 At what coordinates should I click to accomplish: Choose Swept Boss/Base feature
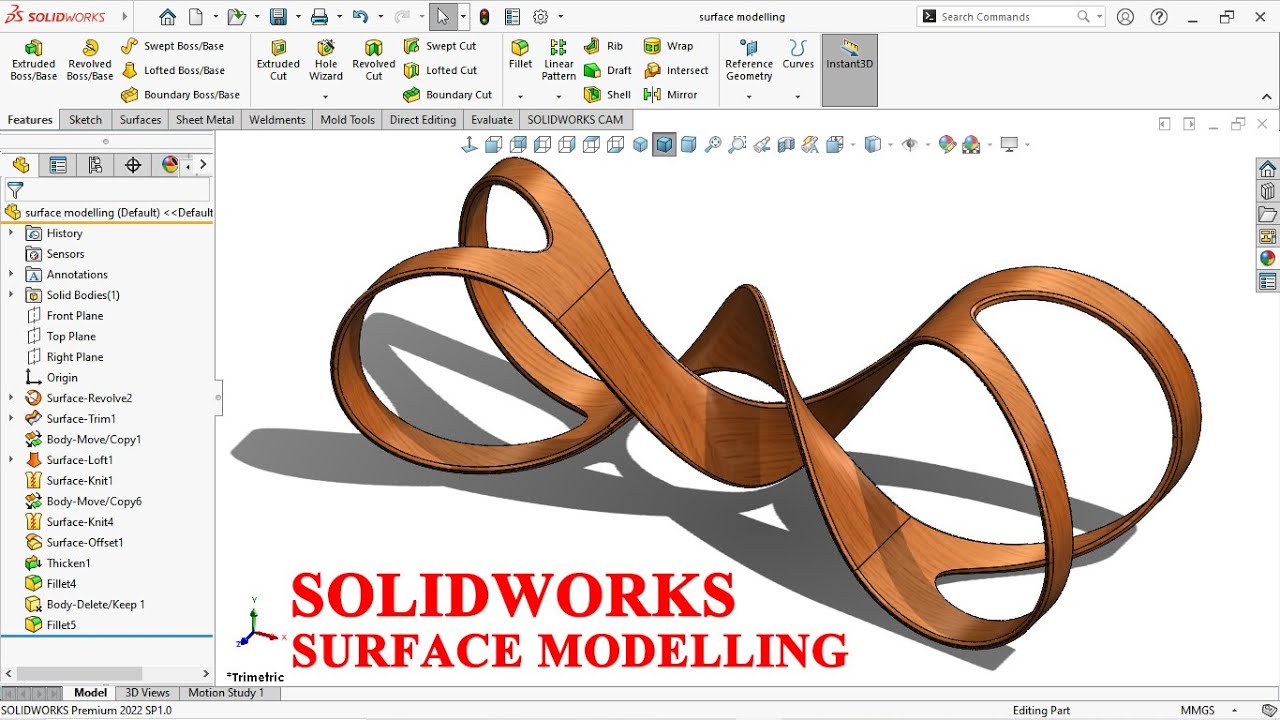tap(172, 46)
